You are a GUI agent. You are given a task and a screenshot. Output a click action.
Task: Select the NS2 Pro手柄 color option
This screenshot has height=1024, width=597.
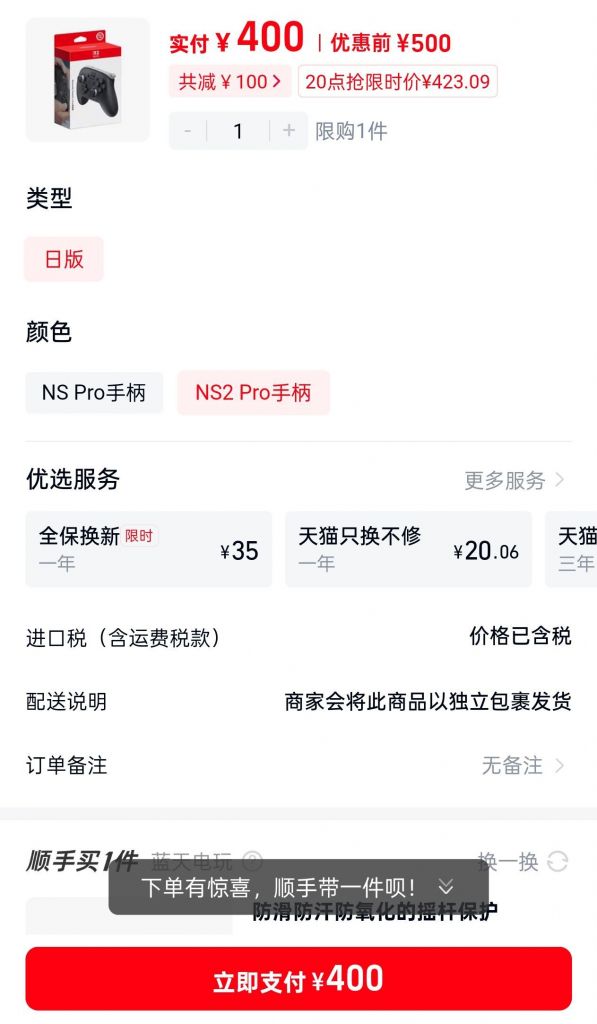253,393
